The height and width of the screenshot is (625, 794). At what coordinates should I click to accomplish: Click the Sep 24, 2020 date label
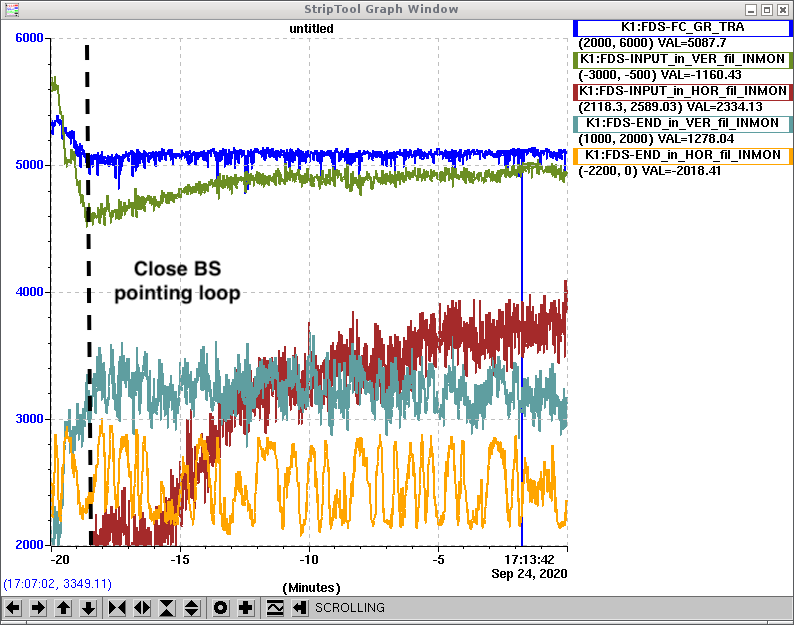529,574
